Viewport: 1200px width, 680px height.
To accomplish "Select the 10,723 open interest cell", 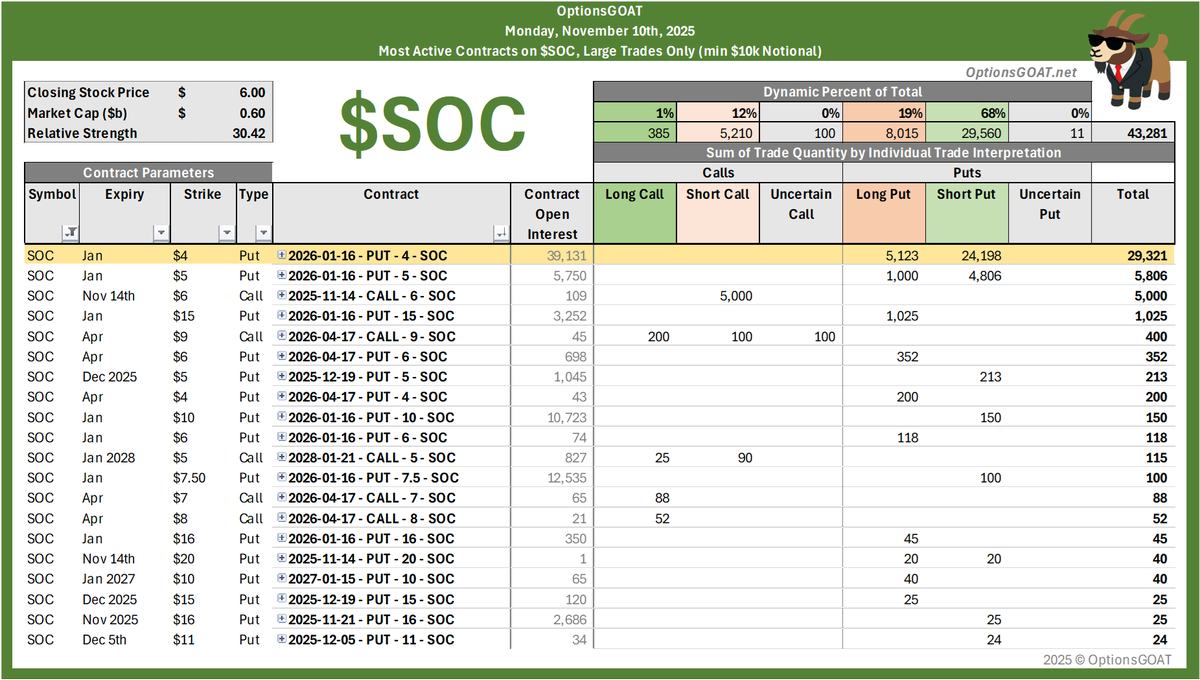I will pyautogui.click(x=552, y=417).
